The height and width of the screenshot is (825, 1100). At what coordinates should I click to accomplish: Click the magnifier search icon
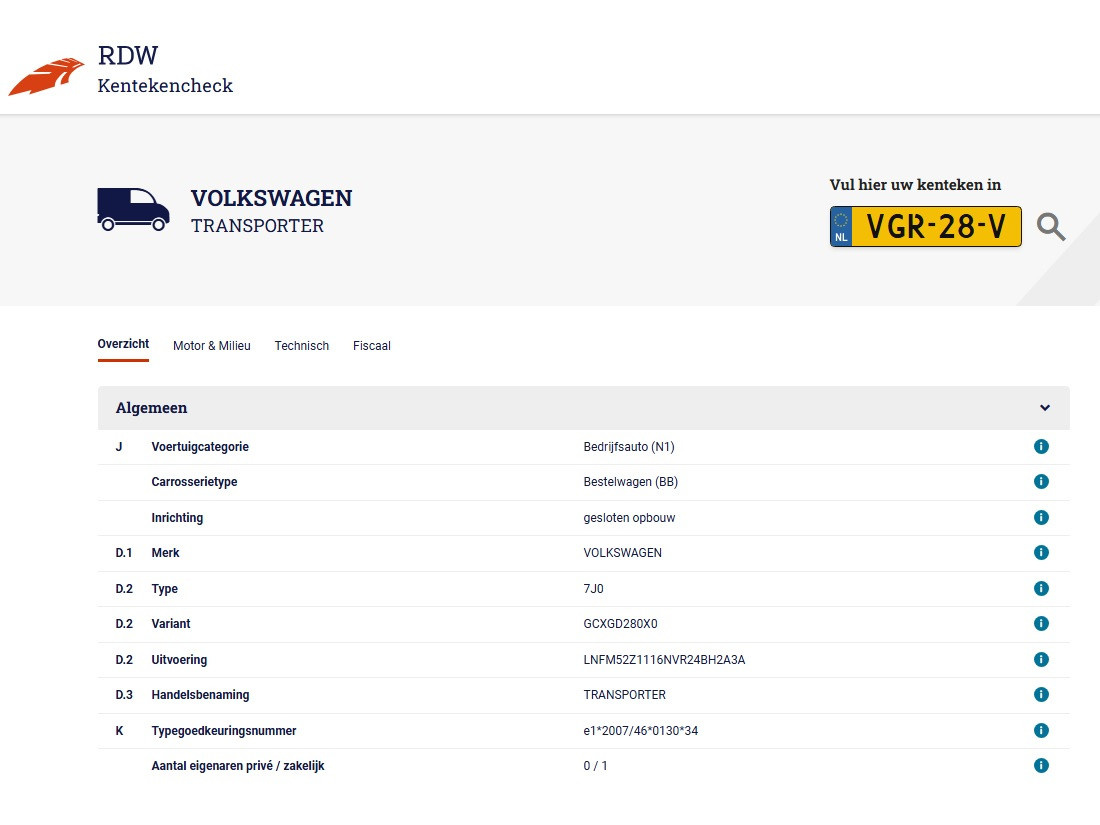(1051, 227)
